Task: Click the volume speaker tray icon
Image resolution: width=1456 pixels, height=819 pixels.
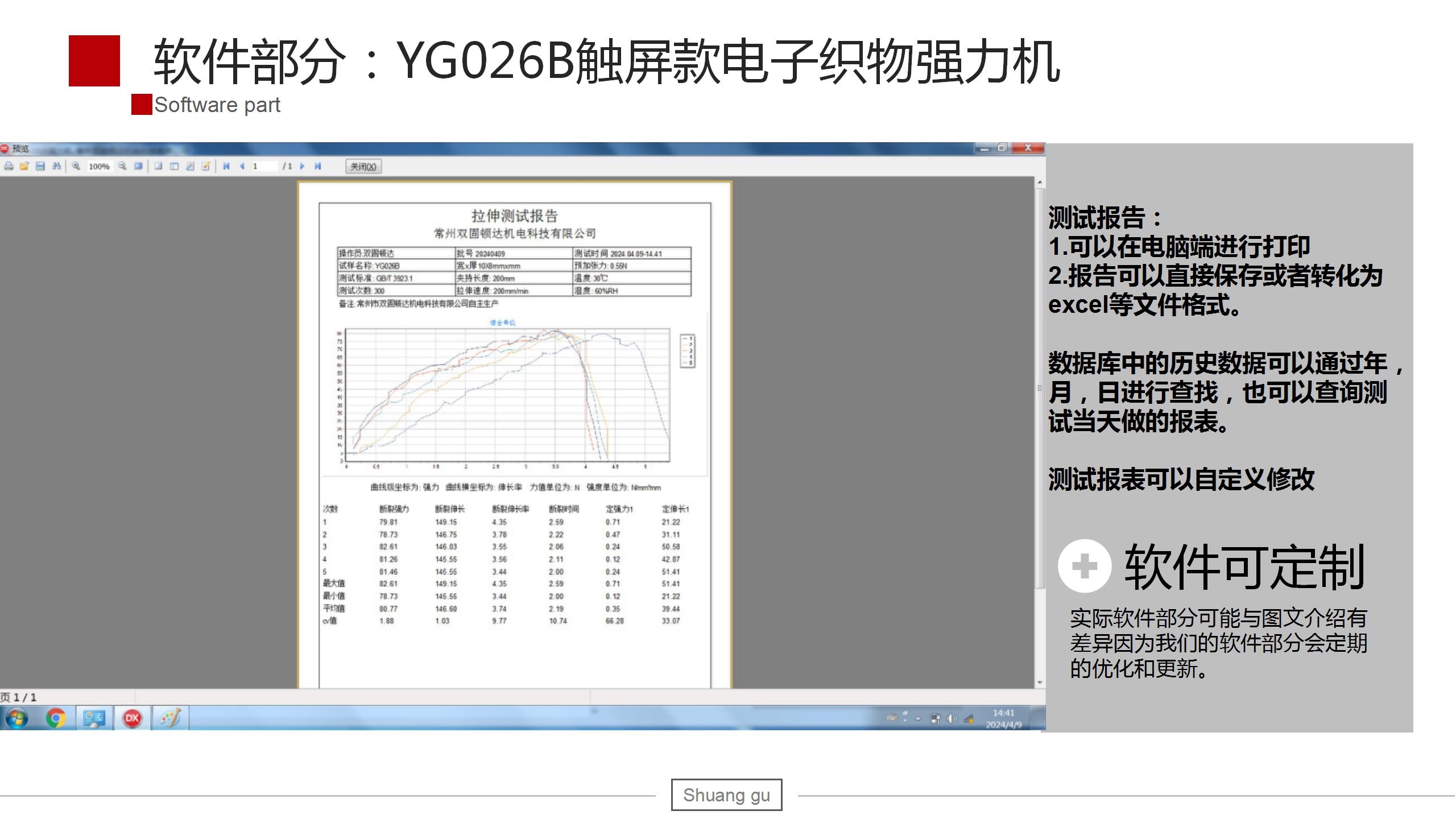Action: point(952,719)
